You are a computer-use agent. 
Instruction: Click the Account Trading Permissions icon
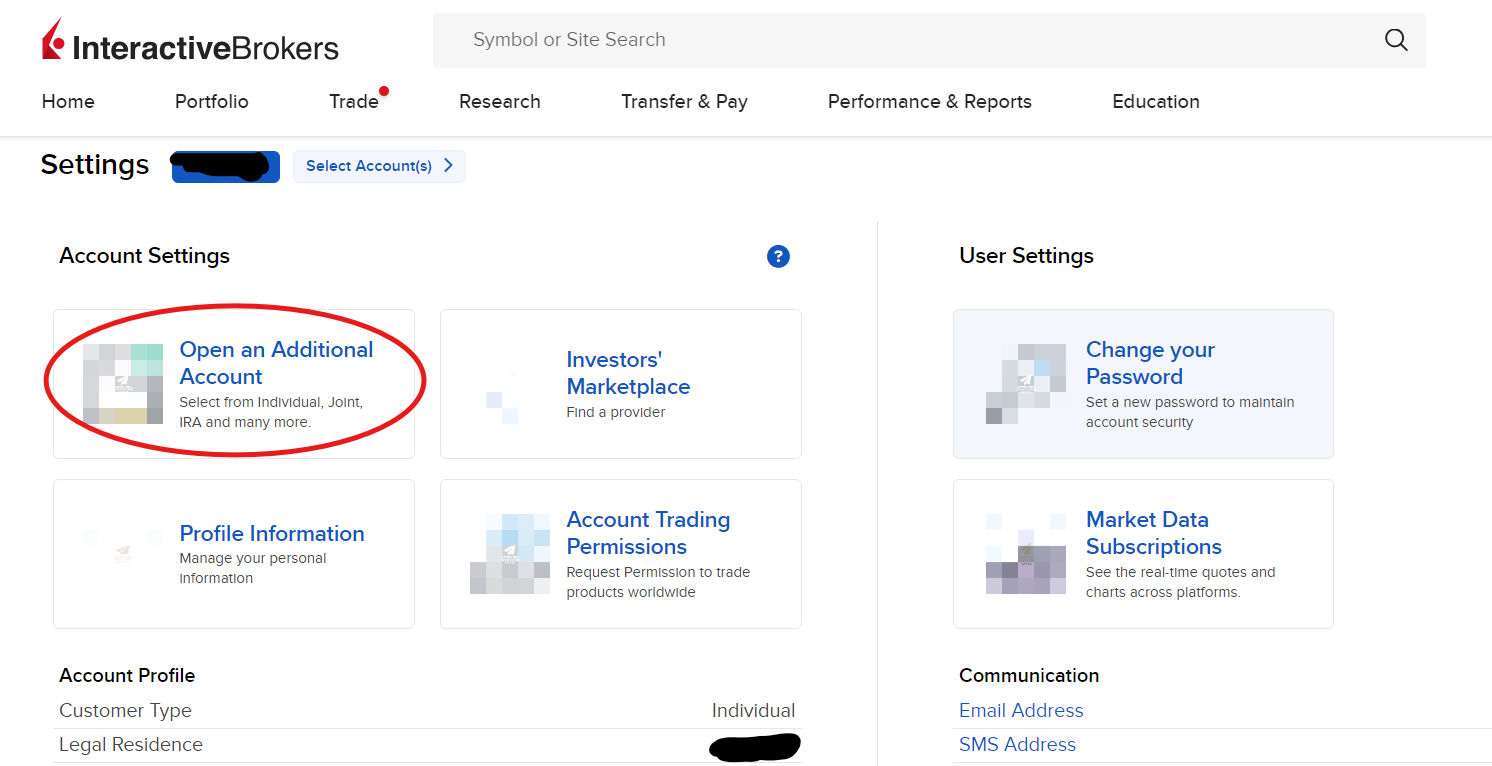[x=510, y=554]
